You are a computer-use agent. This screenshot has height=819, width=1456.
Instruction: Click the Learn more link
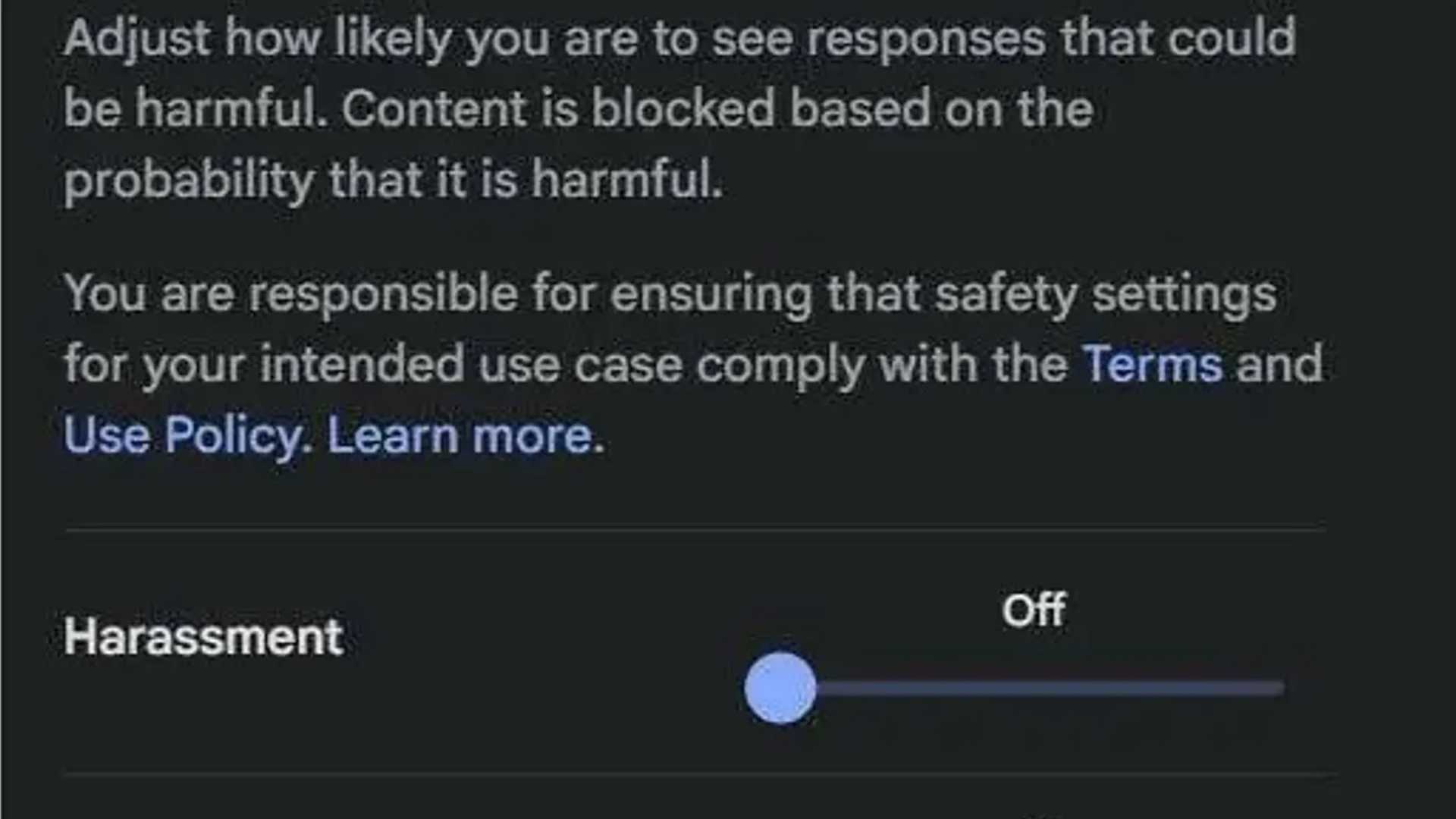[x=460, y=436]
